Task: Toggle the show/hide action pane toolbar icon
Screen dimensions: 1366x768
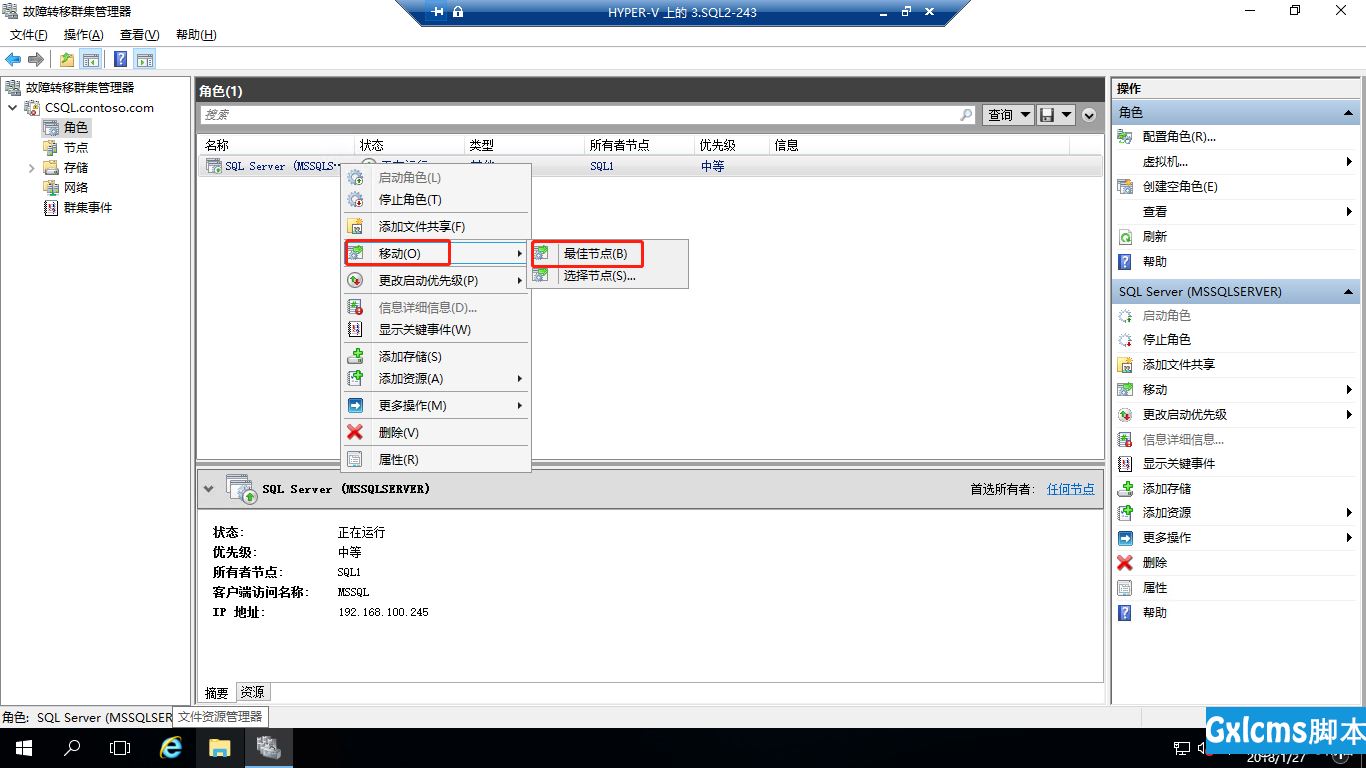Action: pyautogui.click(x=145, y=59)
